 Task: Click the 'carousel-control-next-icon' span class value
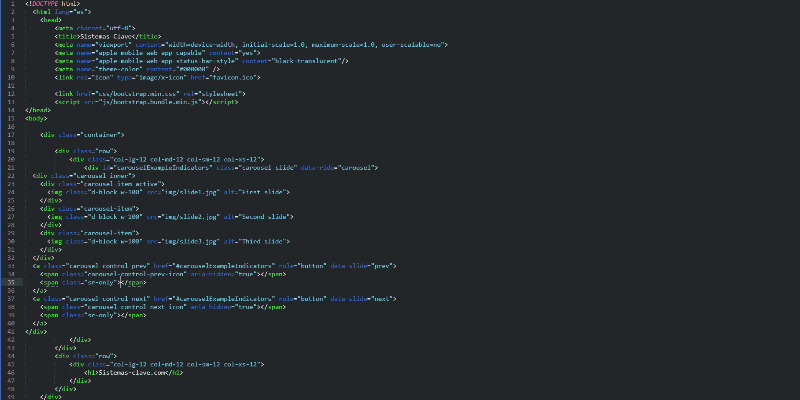tap(134, 307)
